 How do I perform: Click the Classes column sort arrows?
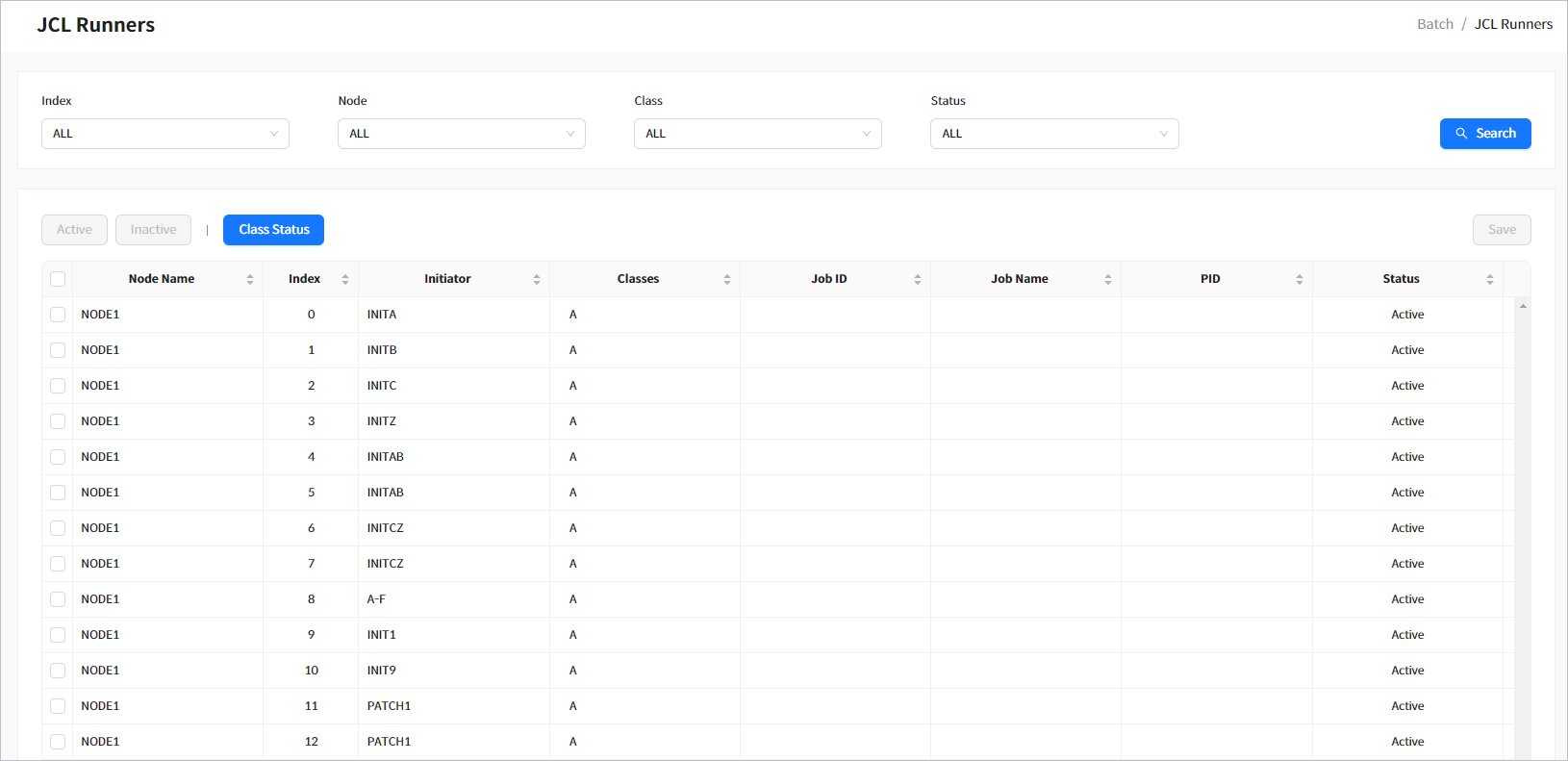727,279
